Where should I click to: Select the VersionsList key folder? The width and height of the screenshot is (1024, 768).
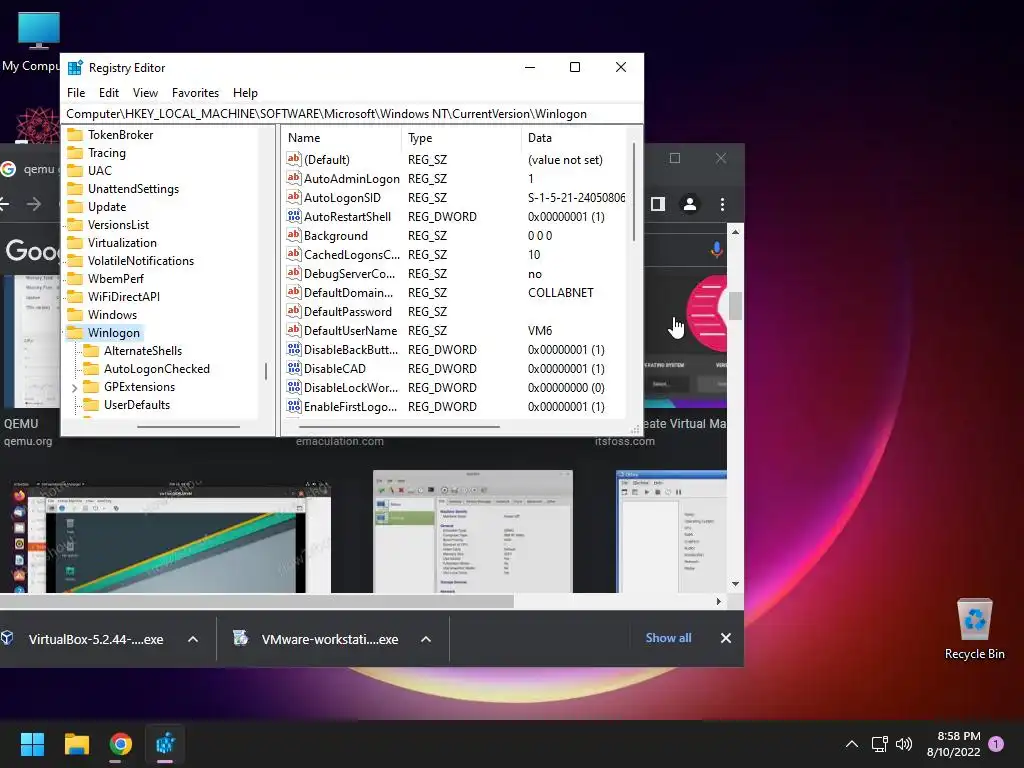click(x=118, y=225)
